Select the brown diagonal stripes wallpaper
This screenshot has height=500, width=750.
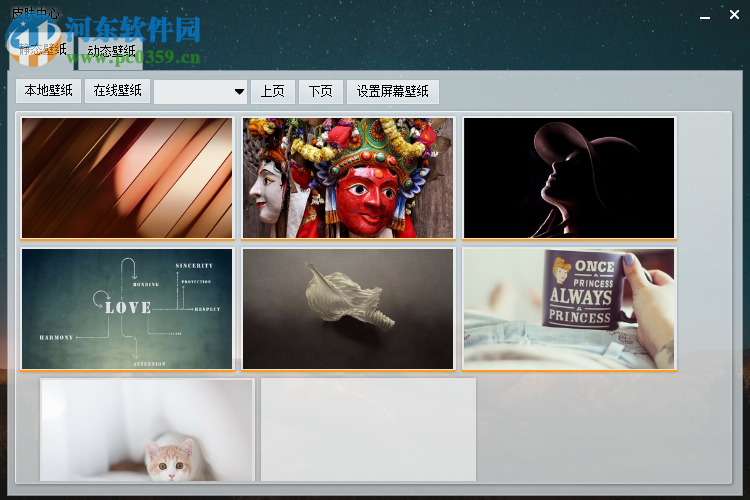[x=127, y=178]
